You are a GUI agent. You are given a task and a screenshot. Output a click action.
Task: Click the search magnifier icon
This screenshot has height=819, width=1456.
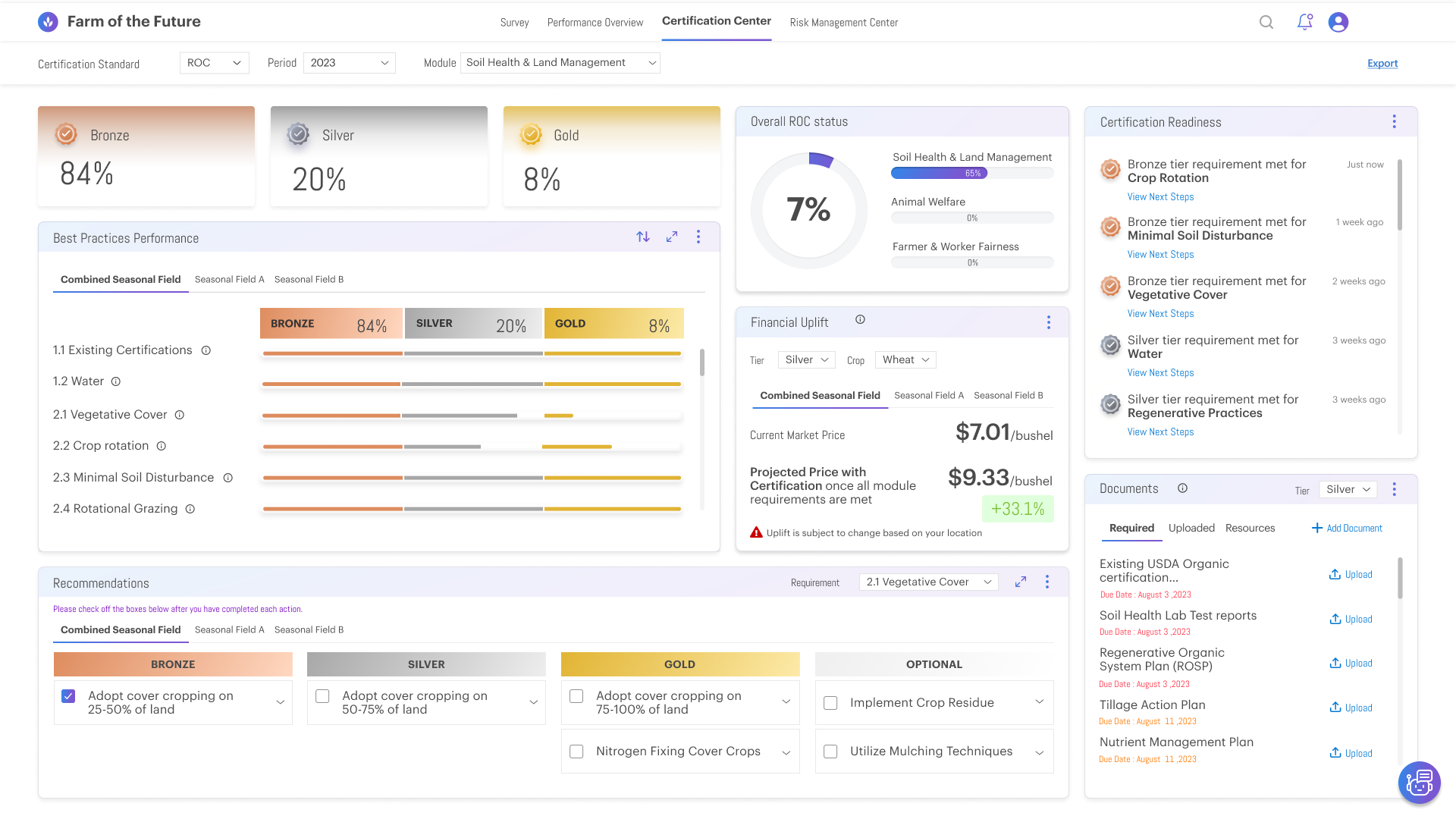pos(1266,22)
